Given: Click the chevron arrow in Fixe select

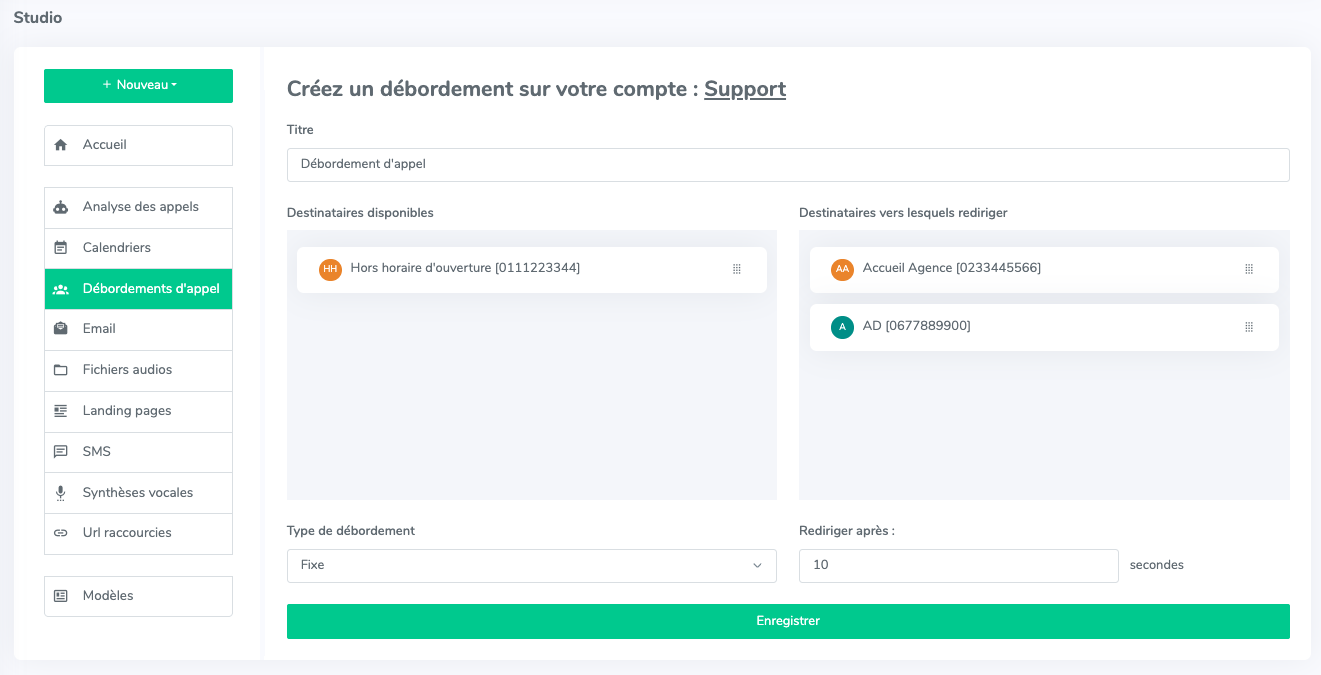Looking at the screenshot, I should tap(757, 565).
